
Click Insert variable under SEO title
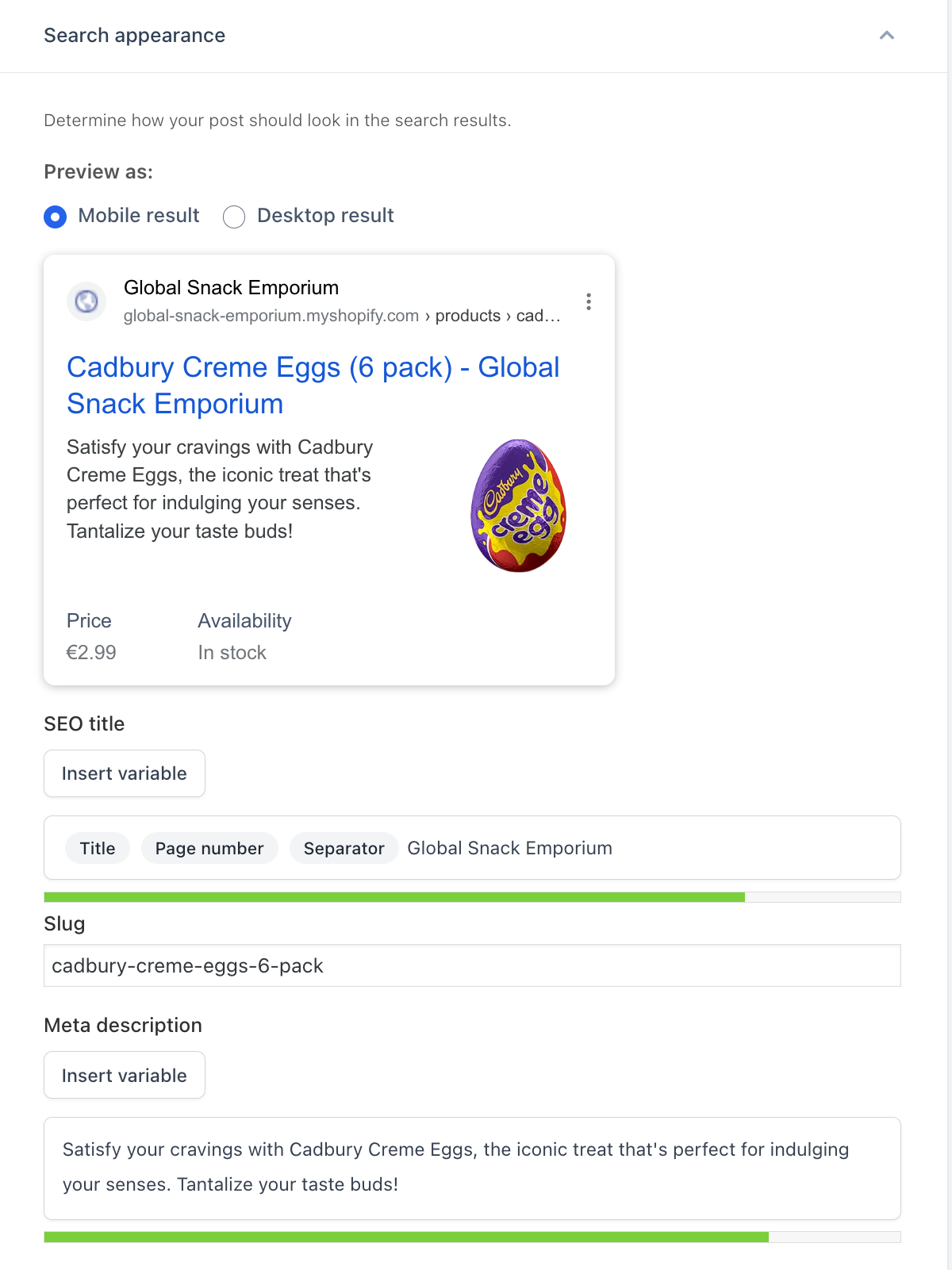[125, 773]
